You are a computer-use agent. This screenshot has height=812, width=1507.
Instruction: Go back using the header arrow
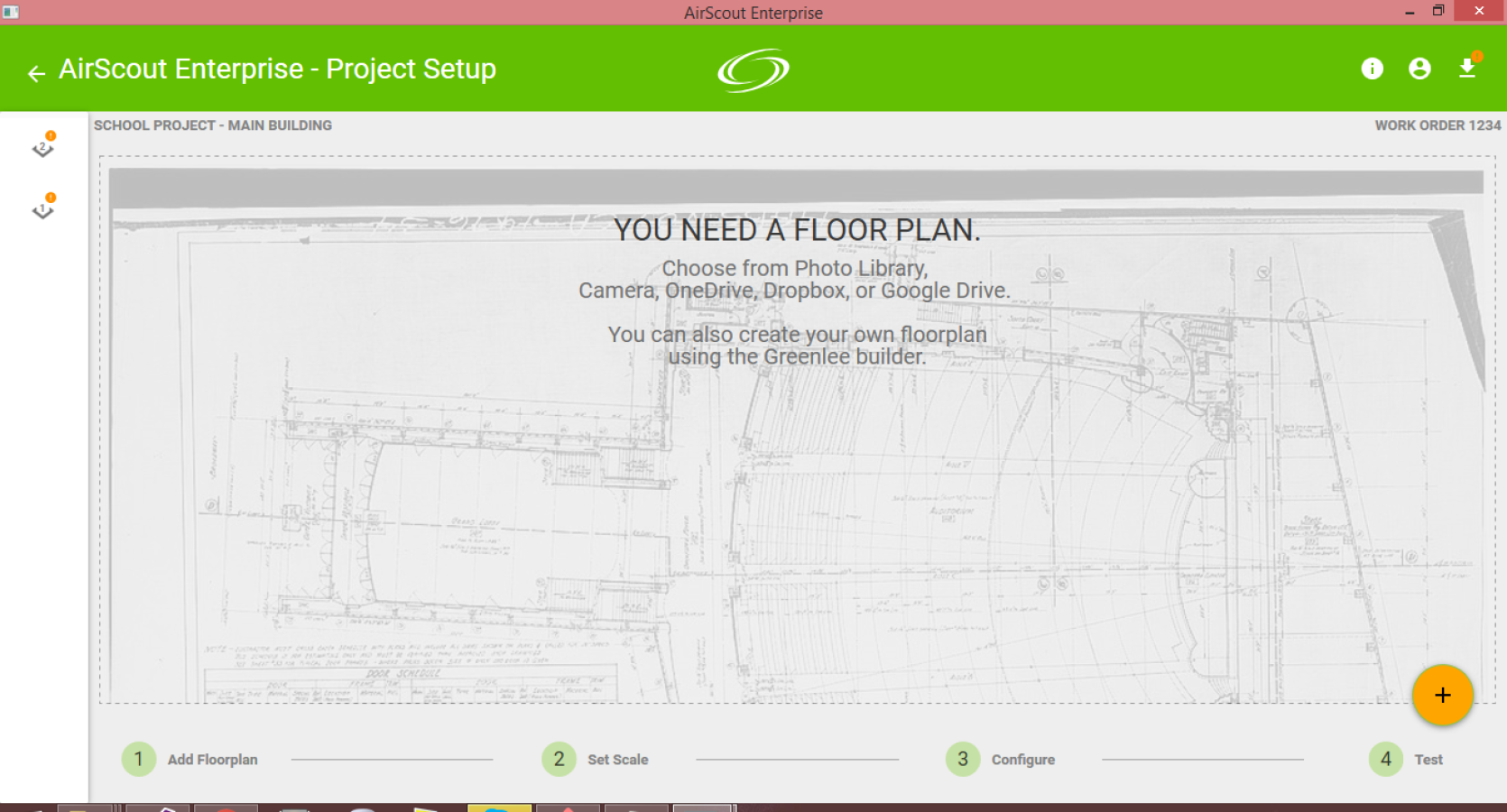[x=36, y=73]
